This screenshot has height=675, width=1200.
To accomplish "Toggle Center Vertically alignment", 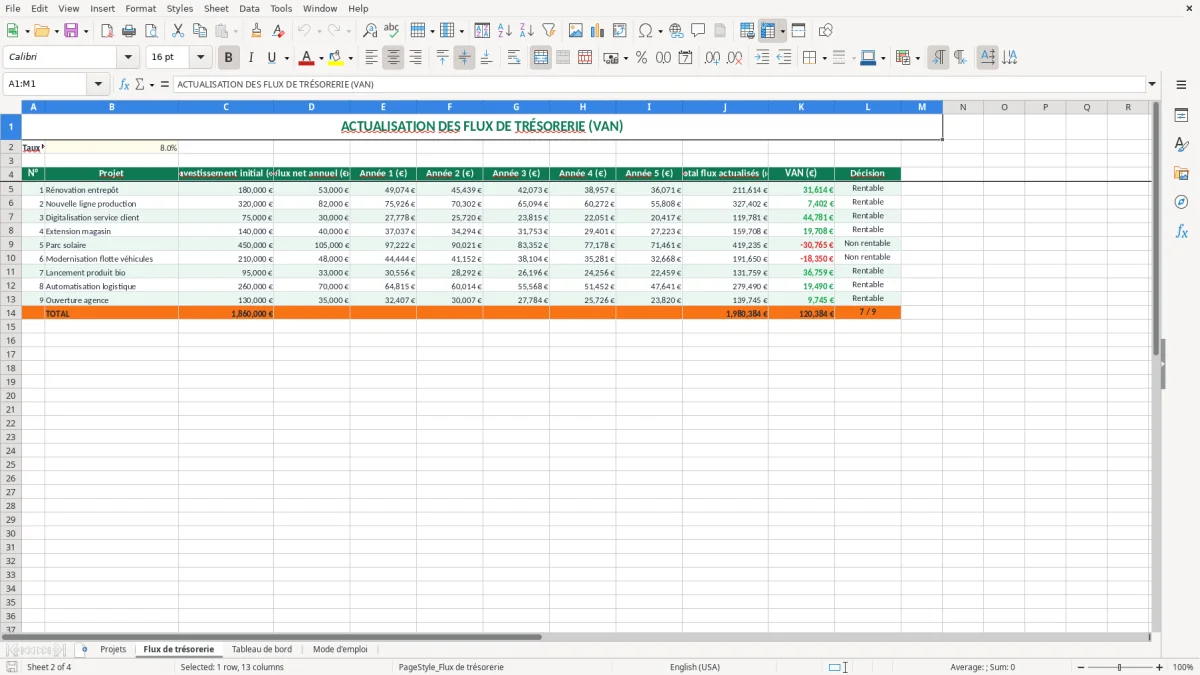I will coord(464,58).
